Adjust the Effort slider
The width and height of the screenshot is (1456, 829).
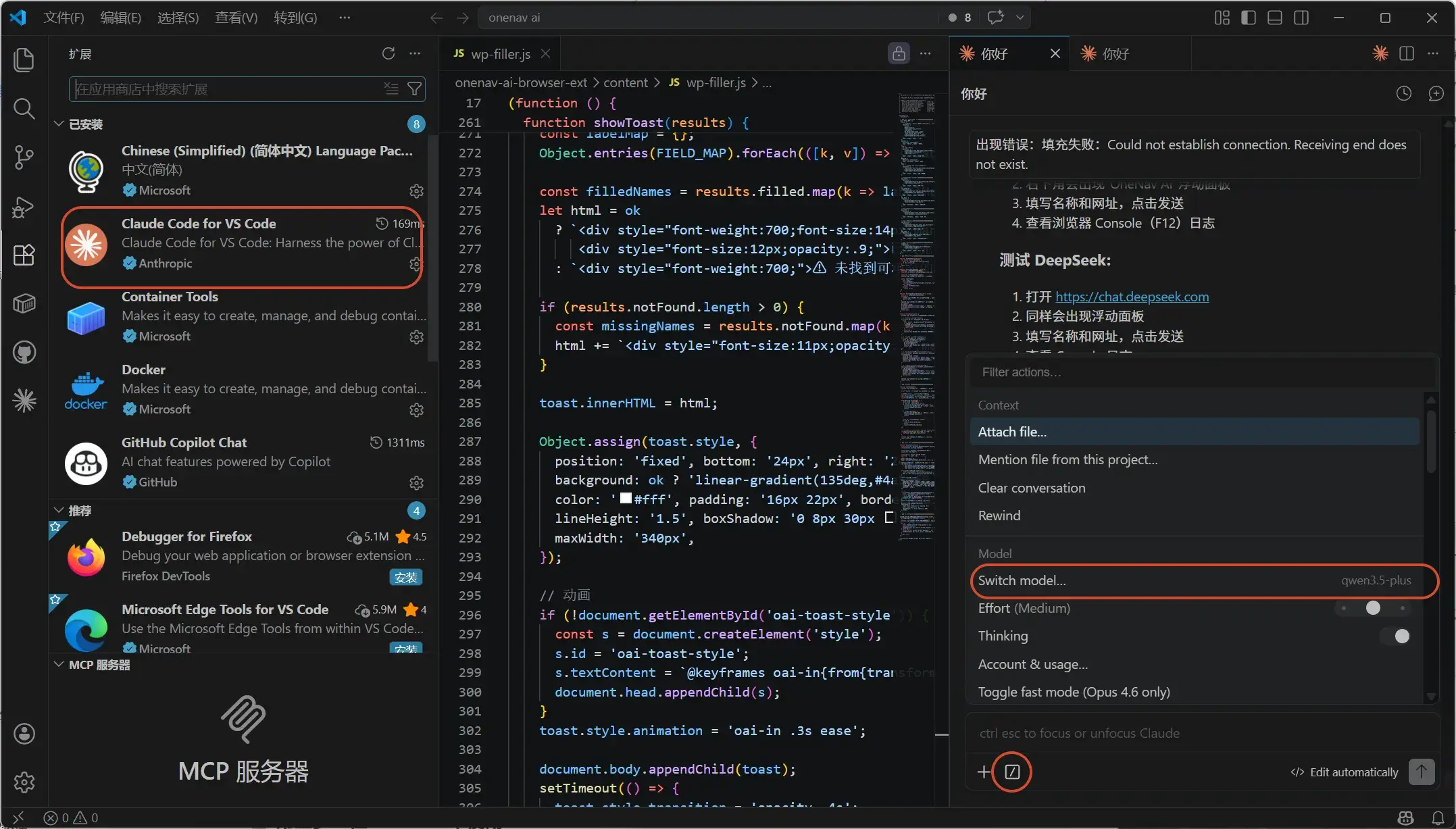(x=1373, y=608)
